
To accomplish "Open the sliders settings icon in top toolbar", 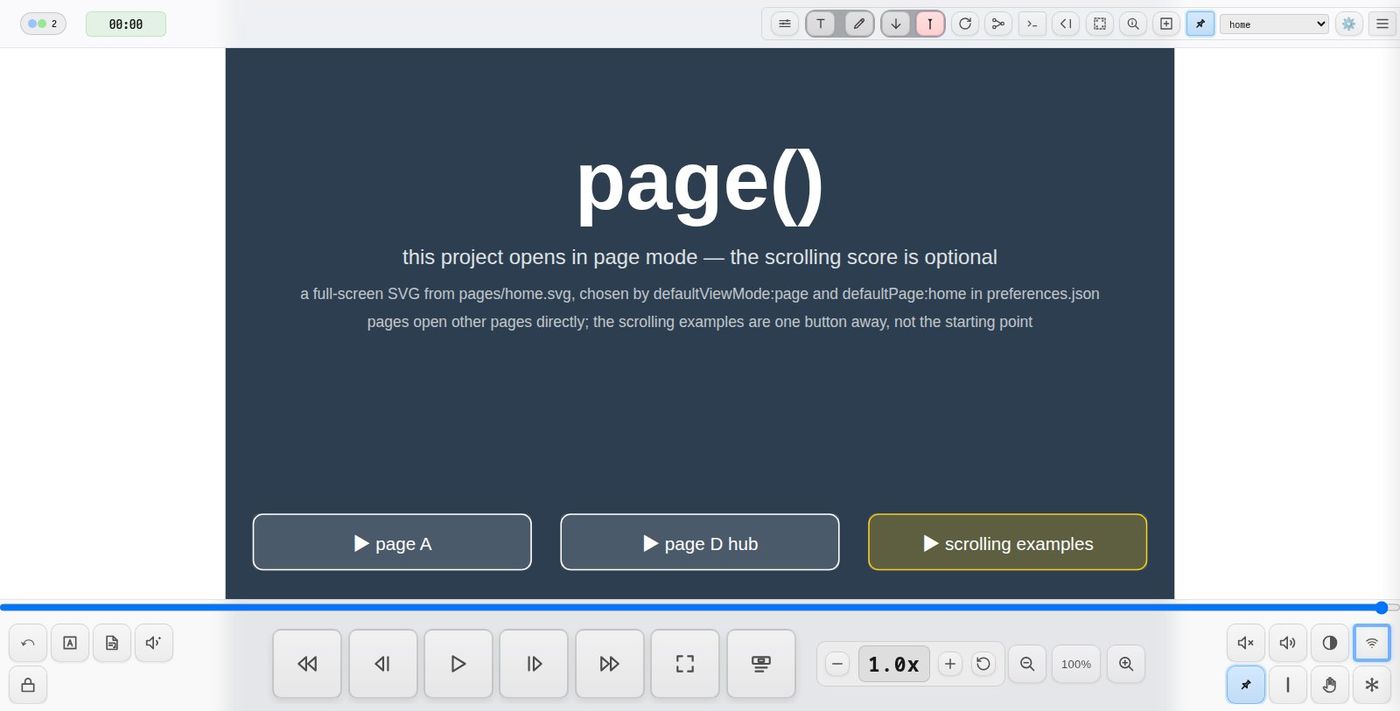I will click(x=785, y=24).
